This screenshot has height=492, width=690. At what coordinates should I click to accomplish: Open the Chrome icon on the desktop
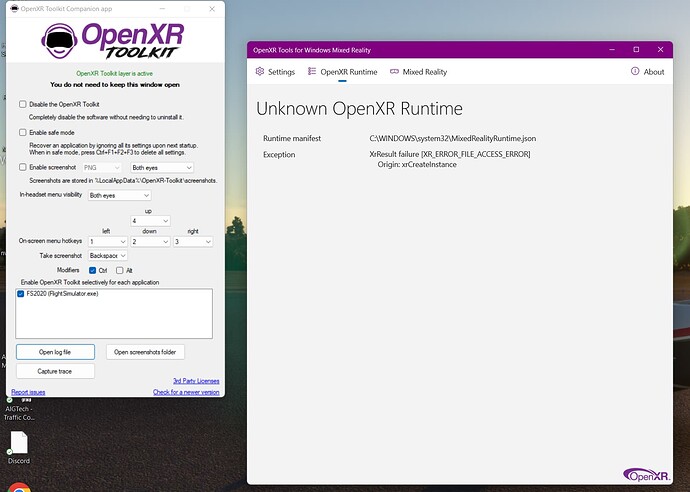coord(19,488)
